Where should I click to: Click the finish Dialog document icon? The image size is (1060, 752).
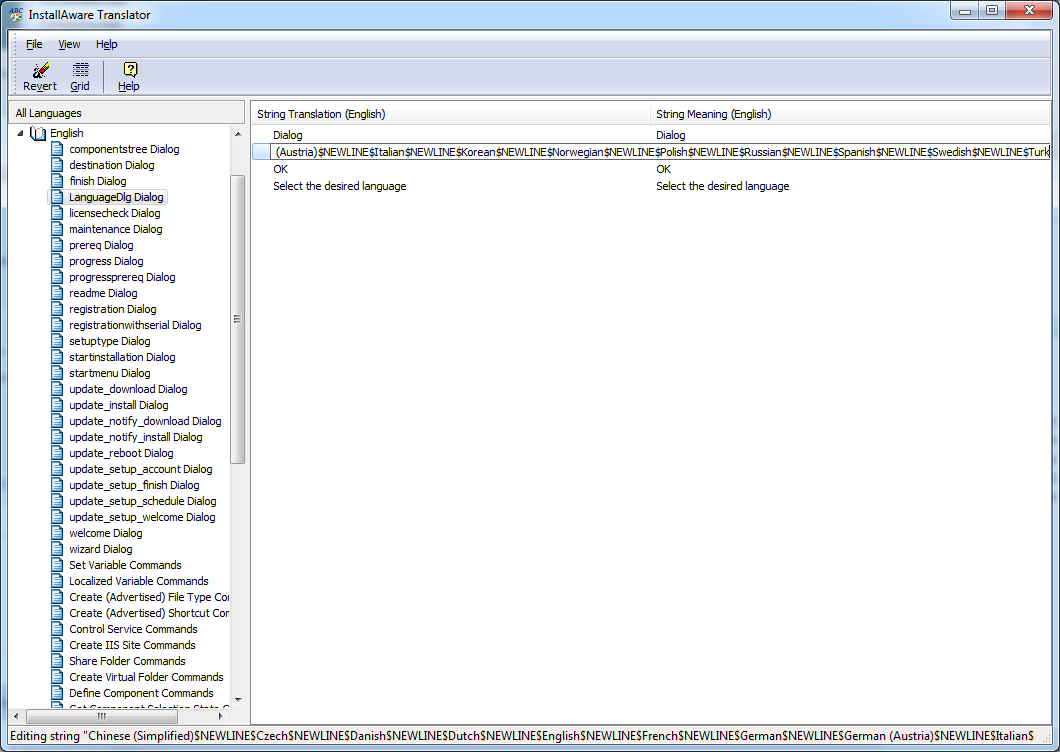(x=57, y=181)
